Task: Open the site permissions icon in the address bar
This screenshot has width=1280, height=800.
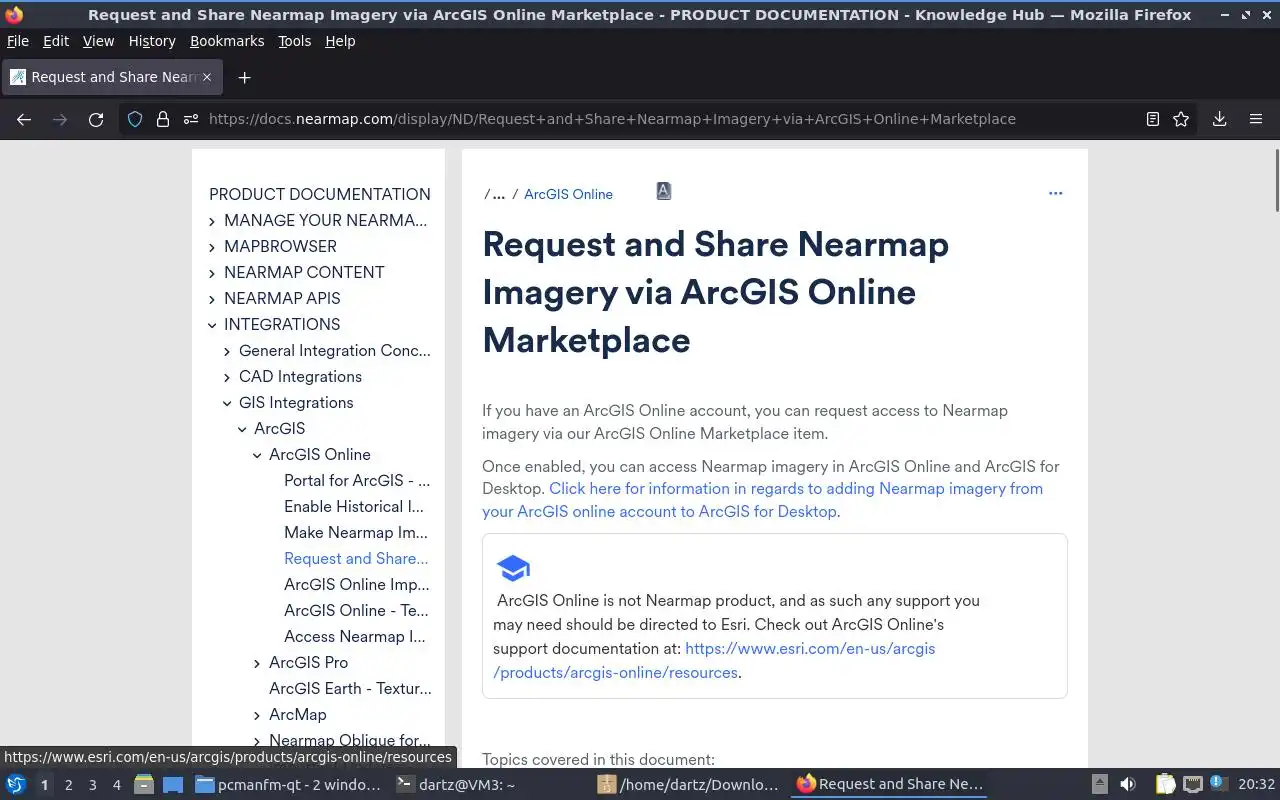Action: 191,119
